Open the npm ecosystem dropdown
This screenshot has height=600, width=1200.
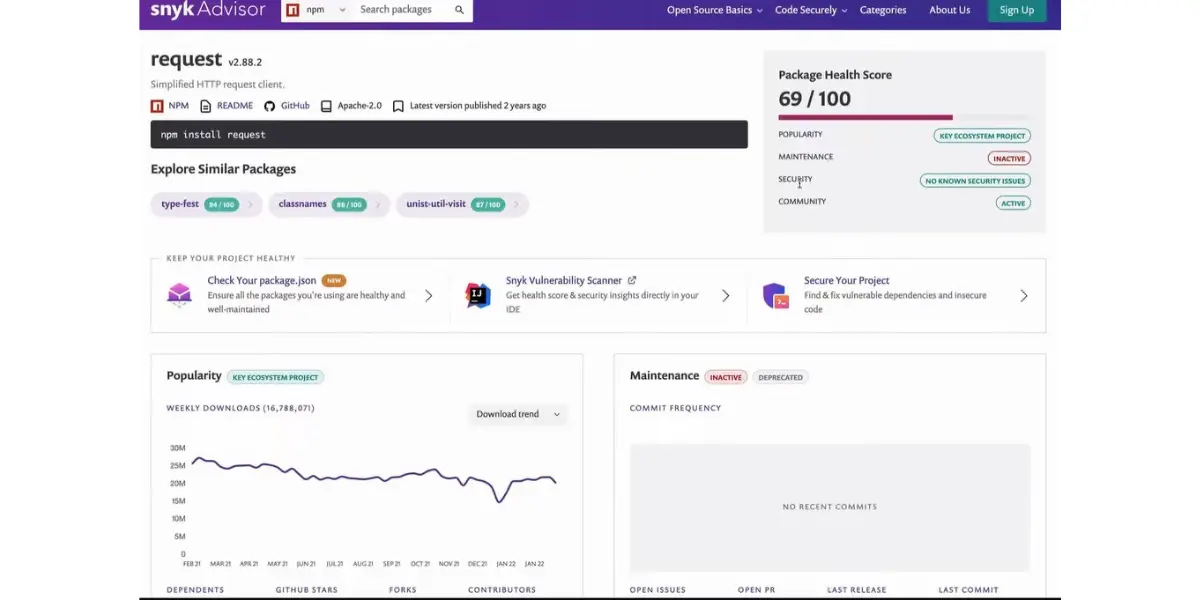click(x=326, y=10)
